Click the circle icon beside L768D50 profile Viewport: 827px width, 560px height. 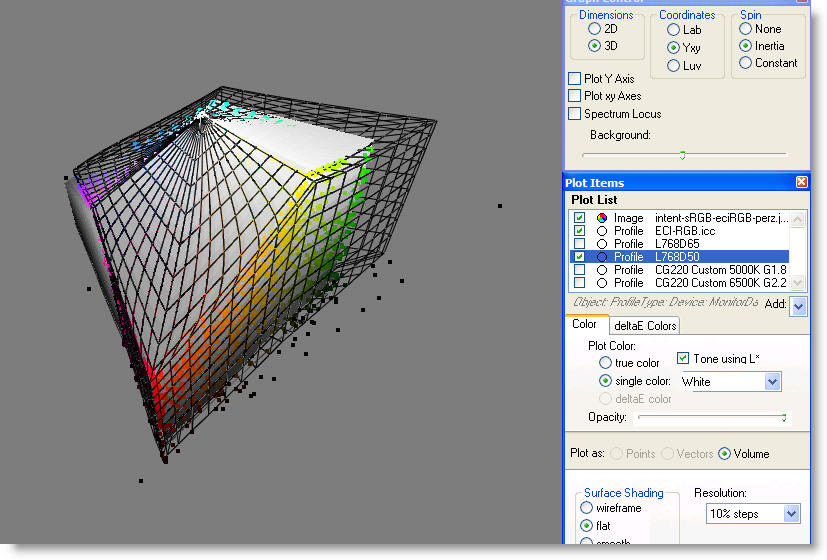pos(602,257)
